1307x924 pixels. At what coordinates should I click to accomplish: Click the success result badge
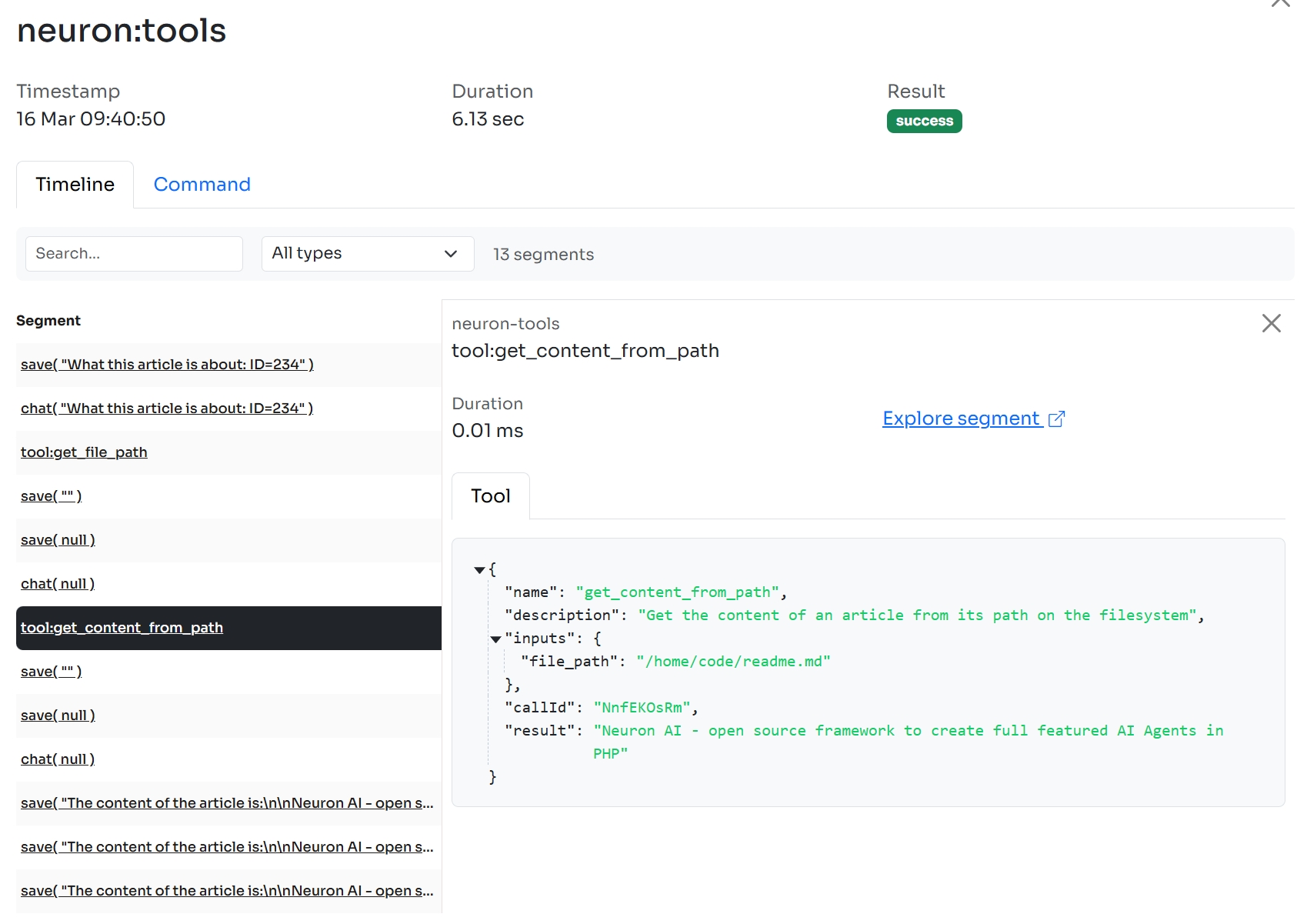tap(924, 121)
